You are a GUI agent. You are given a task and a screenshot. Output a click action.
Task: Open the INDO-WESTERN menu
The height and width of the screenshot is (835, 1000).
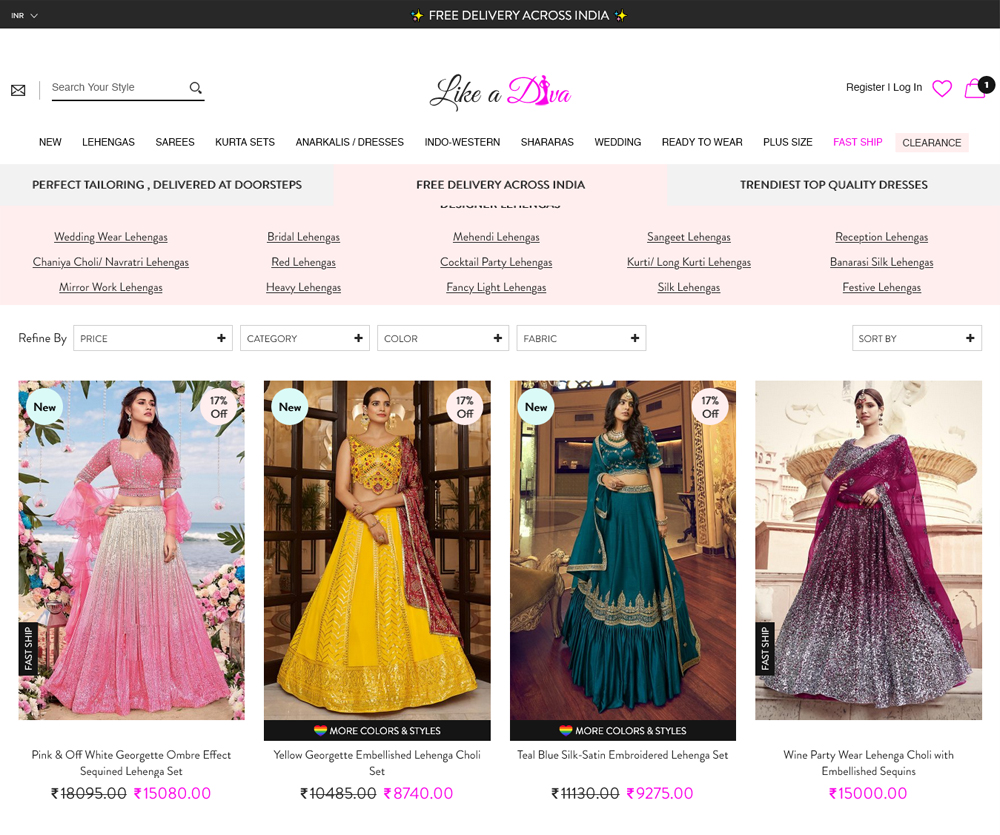pyautogui.click(x=462, y=142)
